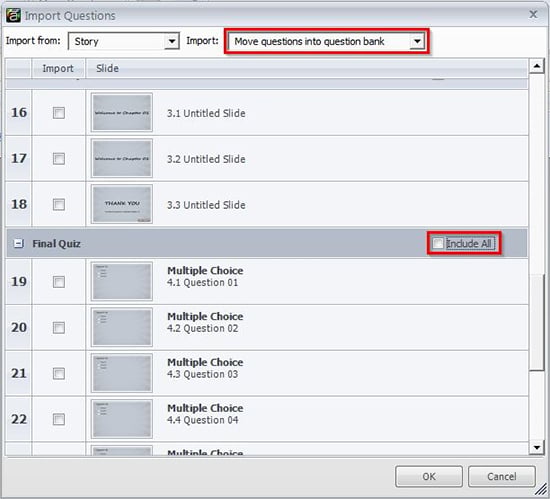This screenshot has width=550, height=499.
Task: Click the OK button
Action: click(x=429, y=476)
